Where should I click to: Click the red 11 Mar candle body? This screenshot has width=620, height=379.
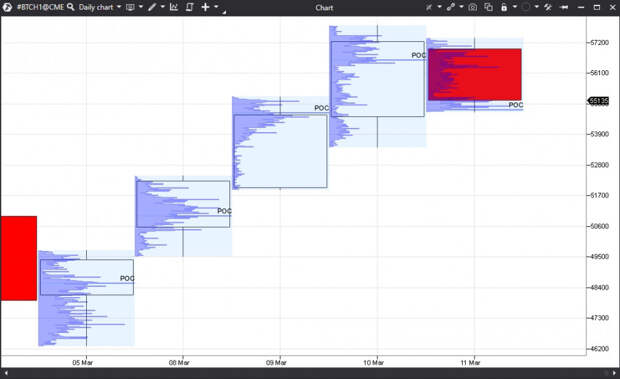pyautogui.click(x=474, y=74)
